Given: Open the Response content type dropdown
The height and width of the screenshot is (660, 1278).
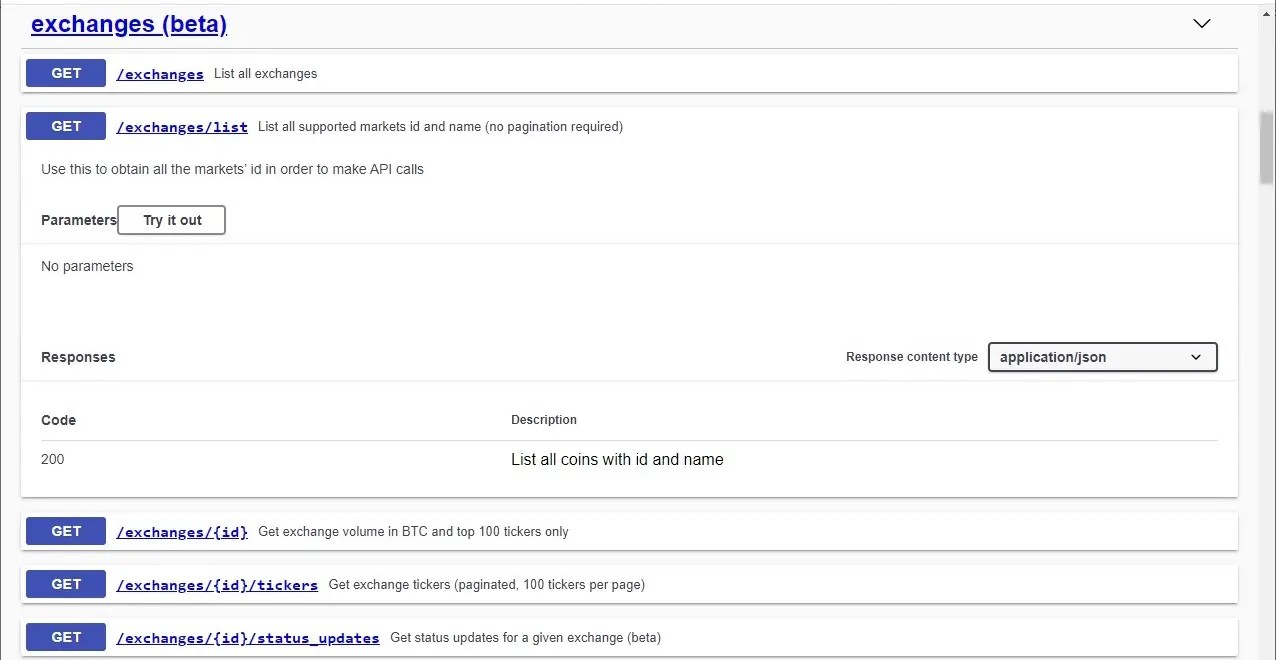Looking at the screenshot, I should 1102,357.
